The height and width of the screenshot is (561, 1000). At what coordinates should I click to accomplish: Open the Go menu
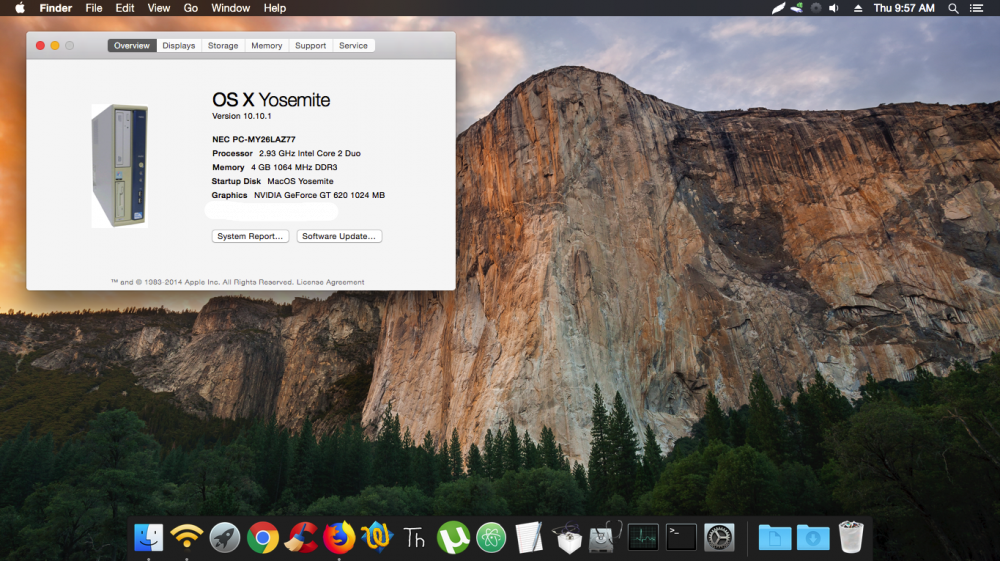[191, 8]
